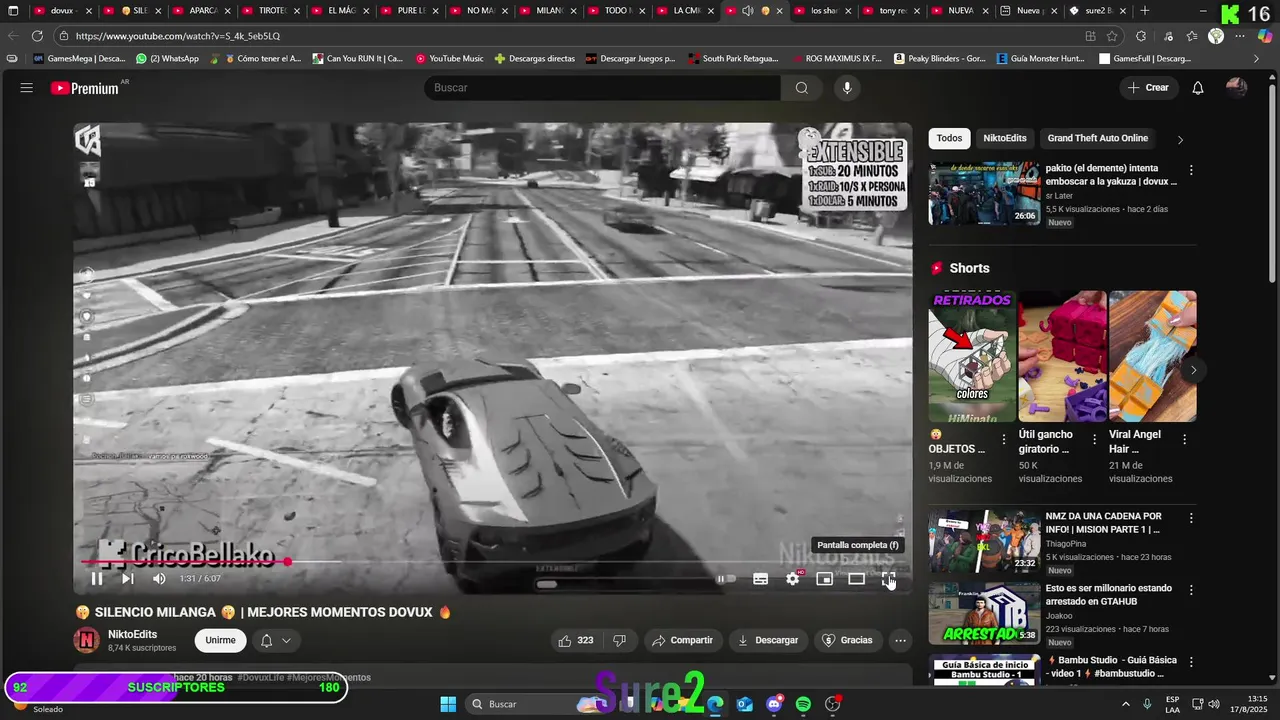Click Unirme join button
Viewport: 1280px width, 720px height.
[220, 640]
